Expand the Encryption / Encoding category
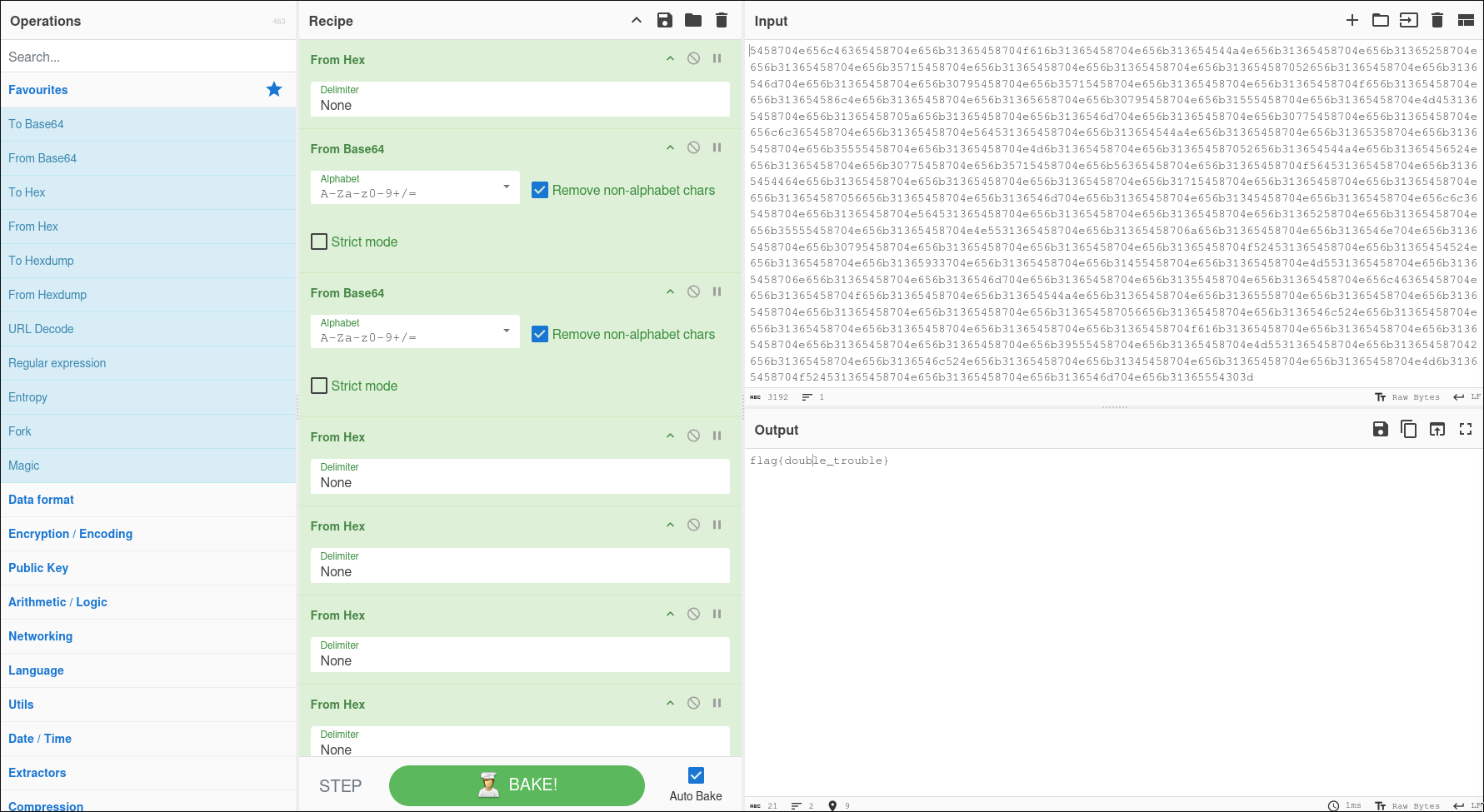 (x=70, y=534)
